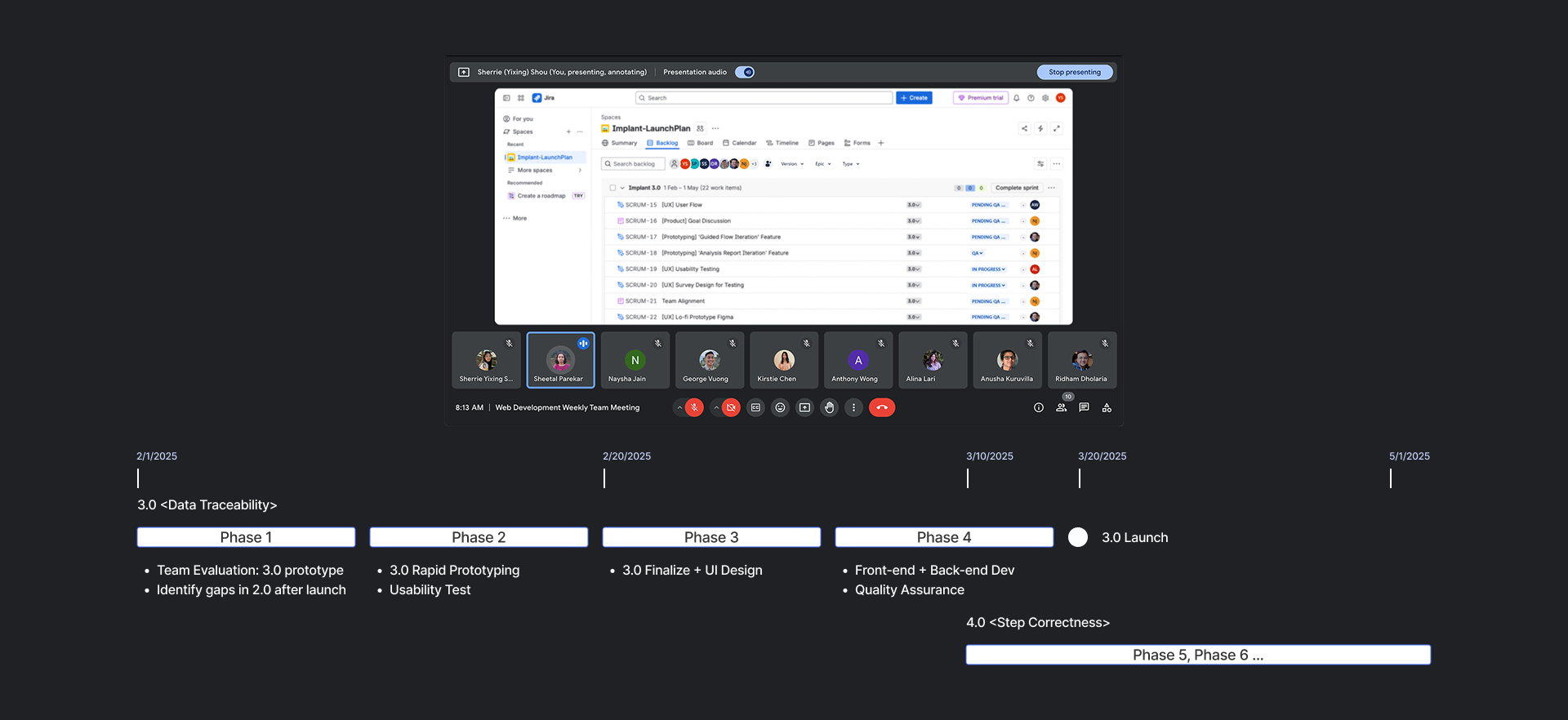The image size is (1568, 720).
Task: Click the Jira notifications bell icon
Action: point(1017,98)
